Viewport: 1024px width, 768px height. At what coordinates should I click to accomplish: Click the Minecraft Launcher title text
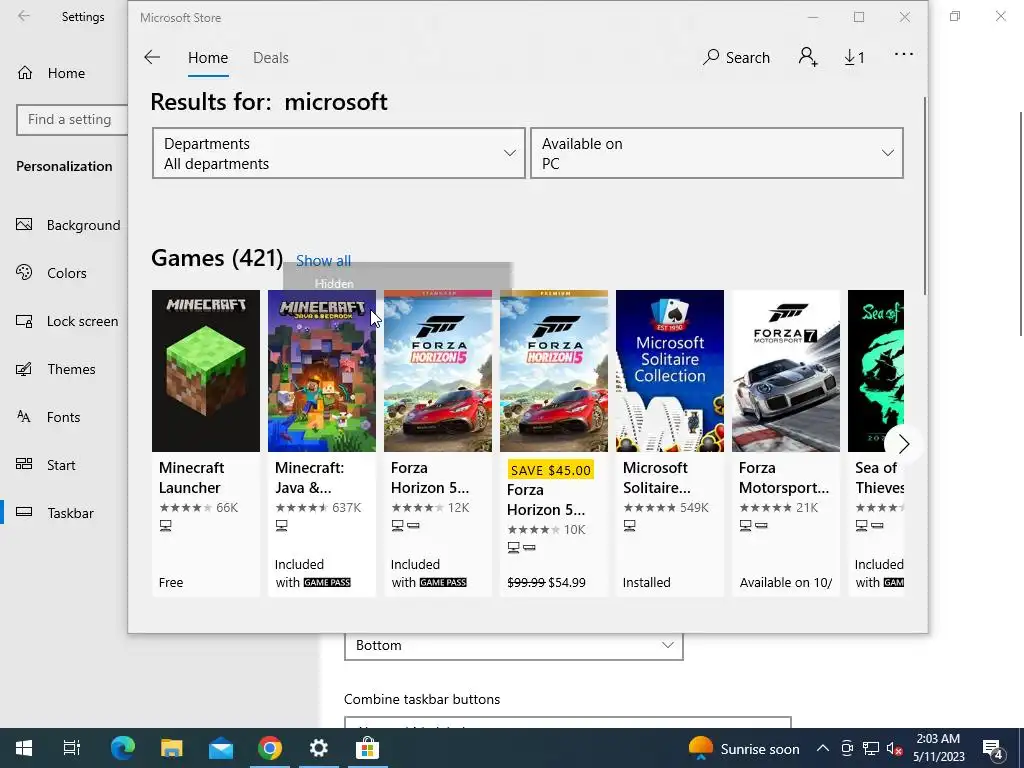[x=191, y=477]
